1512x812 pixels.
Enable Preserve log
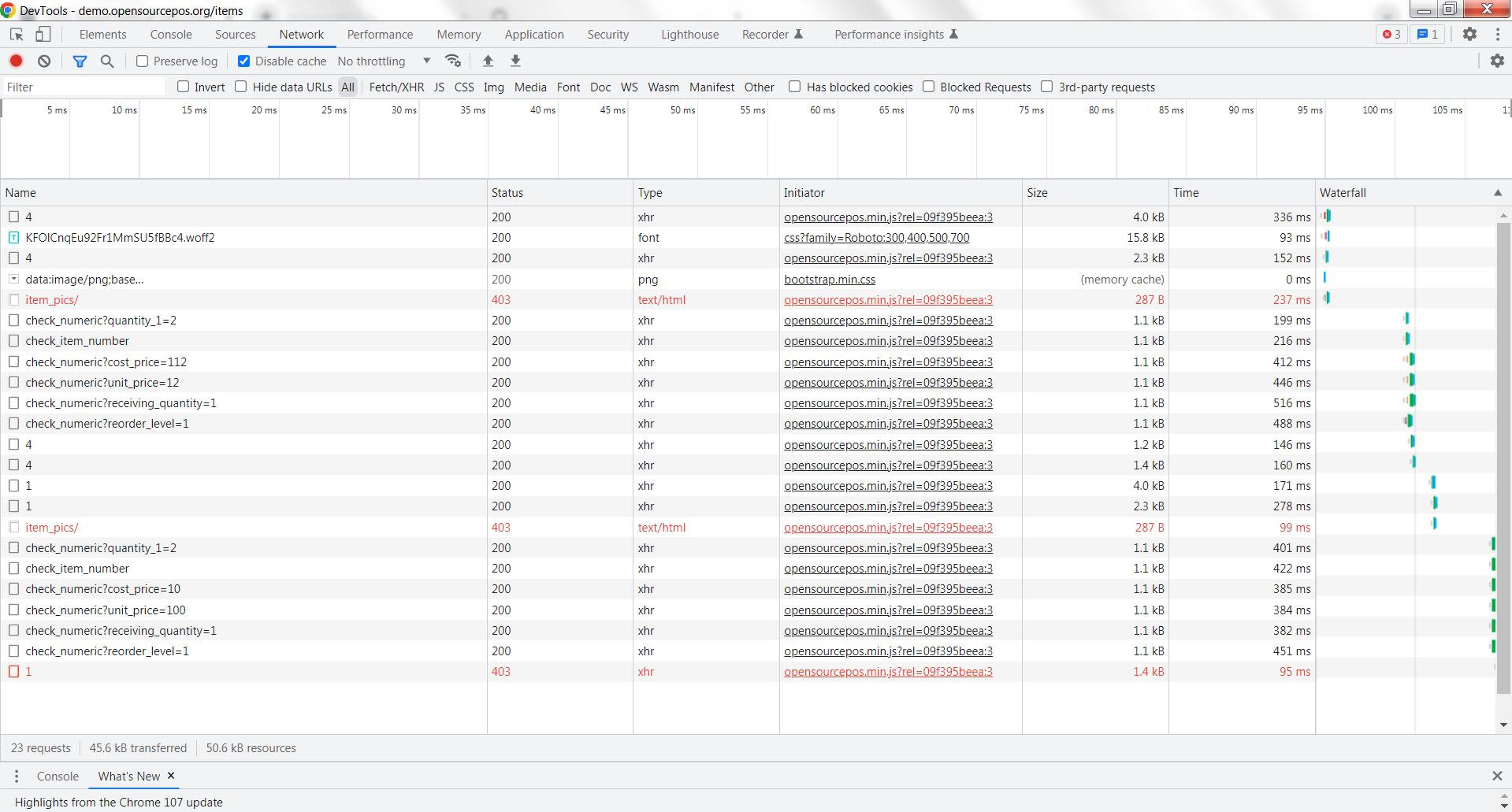click(x=143, y=61)
